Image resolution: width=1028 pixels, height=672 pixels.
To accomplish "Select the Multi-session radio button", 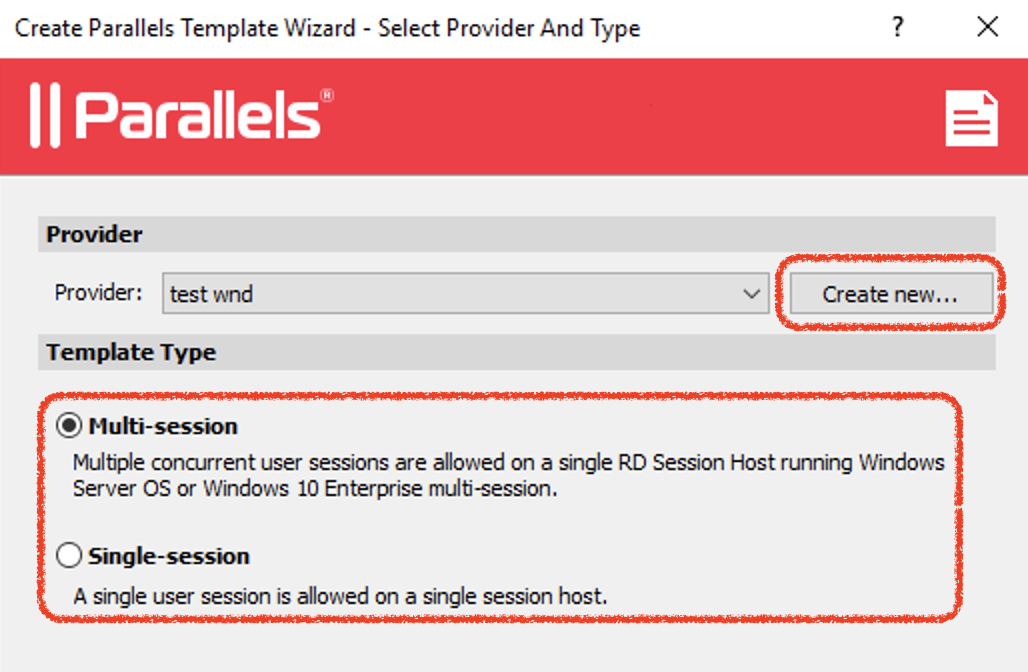I will (x=69, y=427).
